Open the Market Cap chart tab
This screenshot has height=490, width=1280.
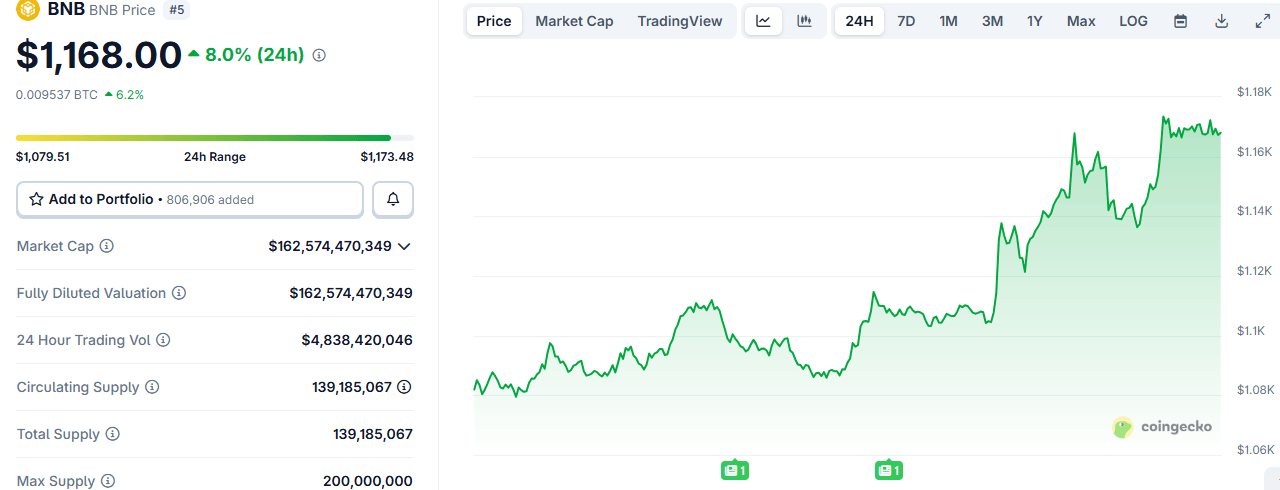click(574, 21)
